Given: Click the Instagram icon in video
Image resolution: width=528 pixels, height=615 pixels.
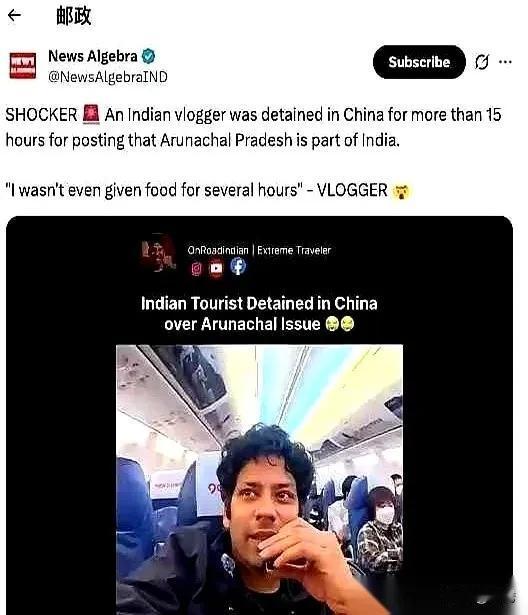Looking at the screenshot, I should [x=197, y=269].
